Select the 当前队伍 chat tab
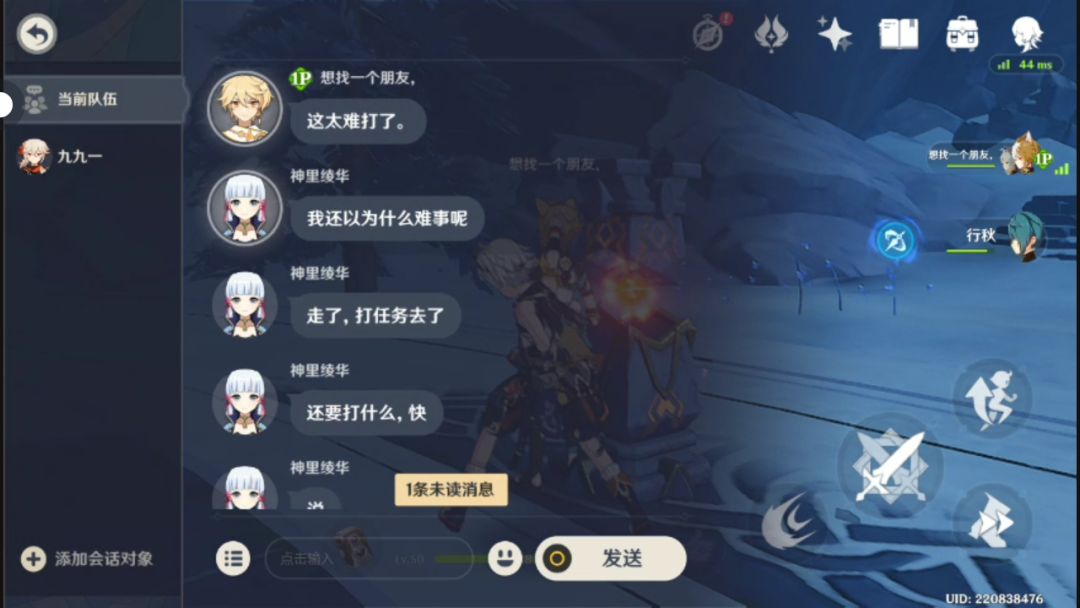The image size is (1080, 608). coord(95,100)
